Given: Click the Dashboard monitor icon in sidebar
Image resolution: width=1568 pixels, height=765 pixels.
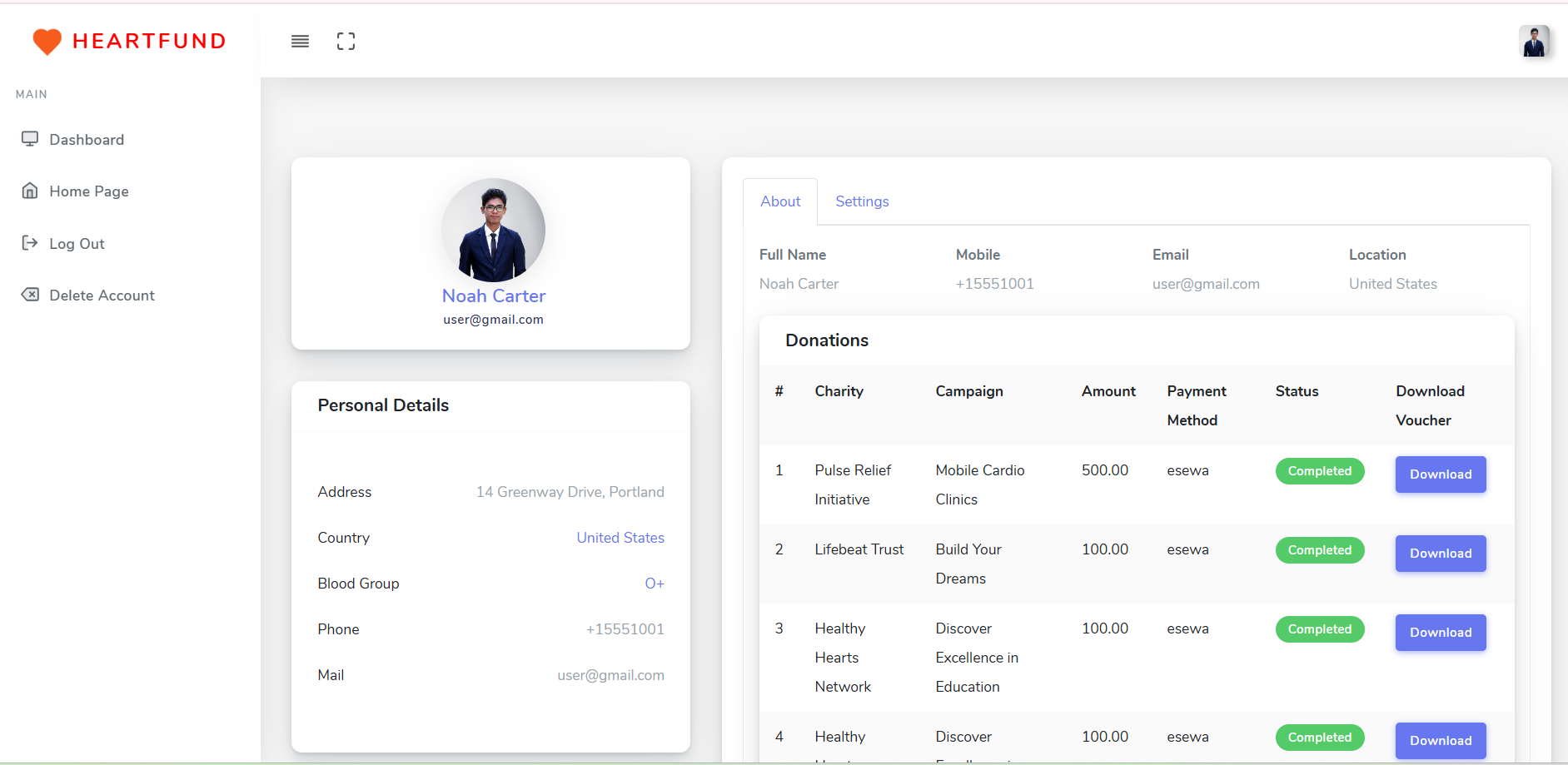Looking at the screenshot, I should 30,139.
